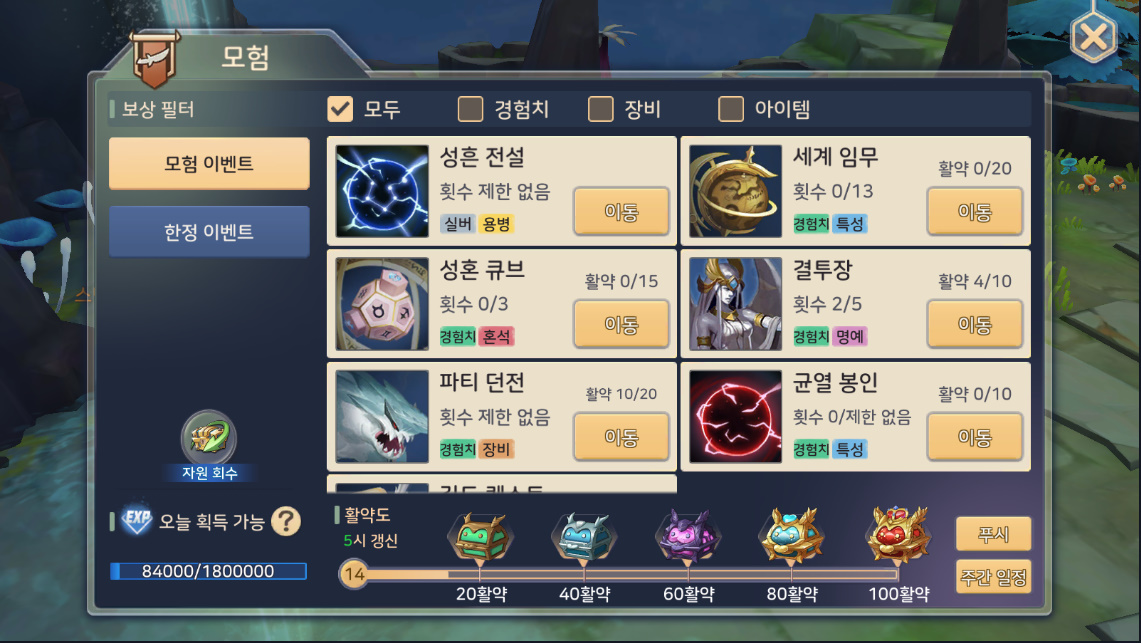The height and width of the screenshot is (643, 1141).
Task: Select the 균열 봉인 red orb image
Action: [x=735, y=416]
